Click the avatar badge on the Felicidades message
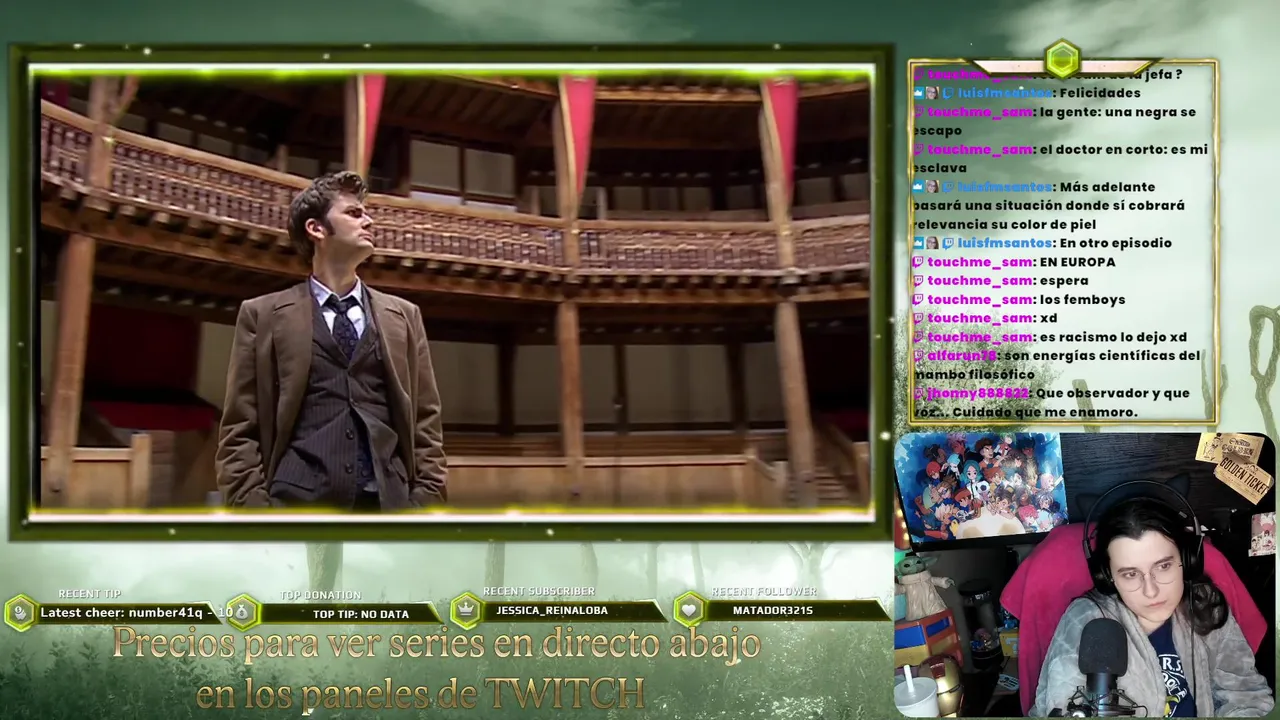Image resolution: width=1280 pixels, height=720 pixels. coord(933,93)
